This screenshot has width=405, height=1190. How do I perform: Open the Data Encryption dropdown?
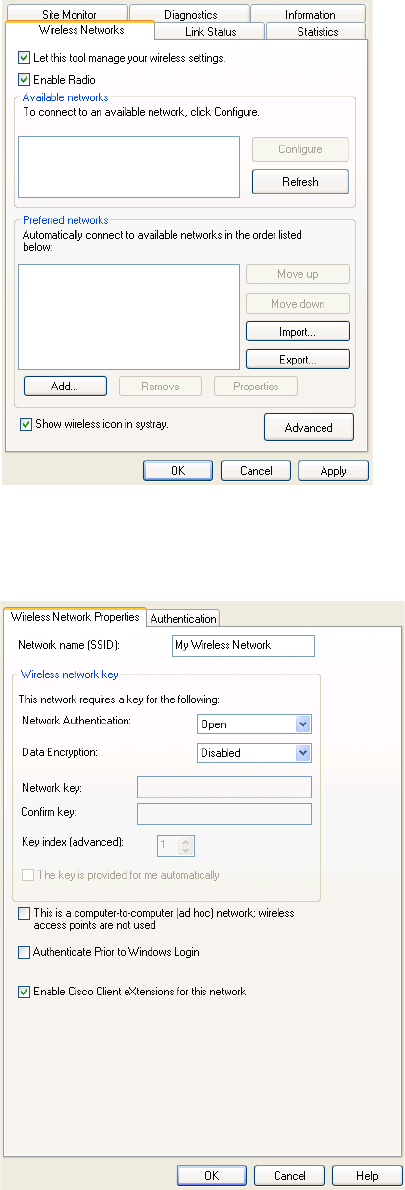(x=303, y=754)
